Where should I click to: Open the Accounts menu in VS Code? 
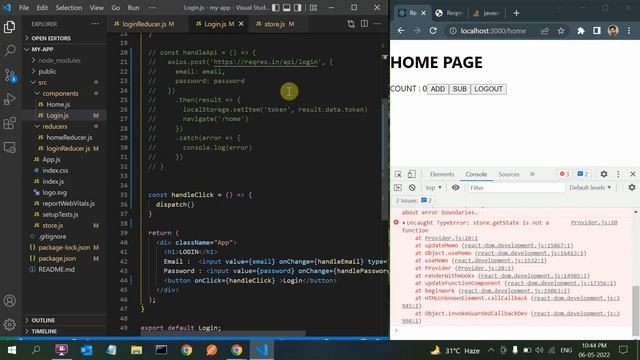pos(9,301)
